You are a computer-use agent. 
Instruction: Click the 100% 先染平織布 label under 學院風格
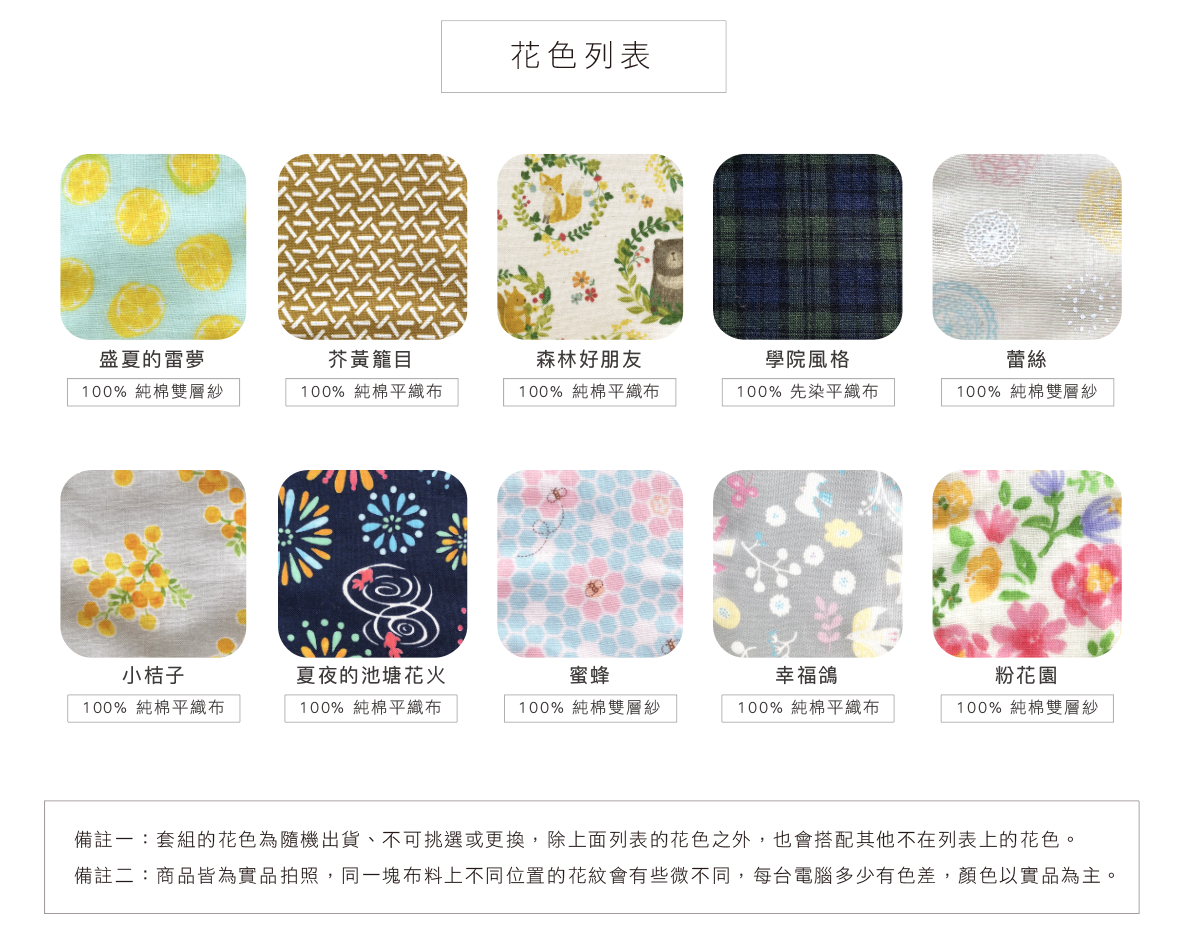(x=808, y=392)
